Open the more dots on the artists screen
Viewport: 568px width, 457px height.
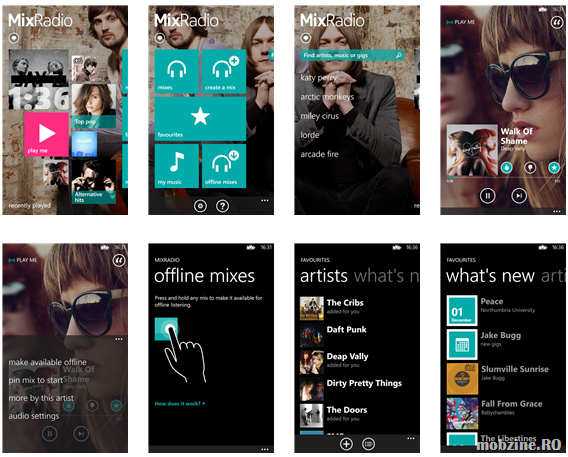(410, 439)
